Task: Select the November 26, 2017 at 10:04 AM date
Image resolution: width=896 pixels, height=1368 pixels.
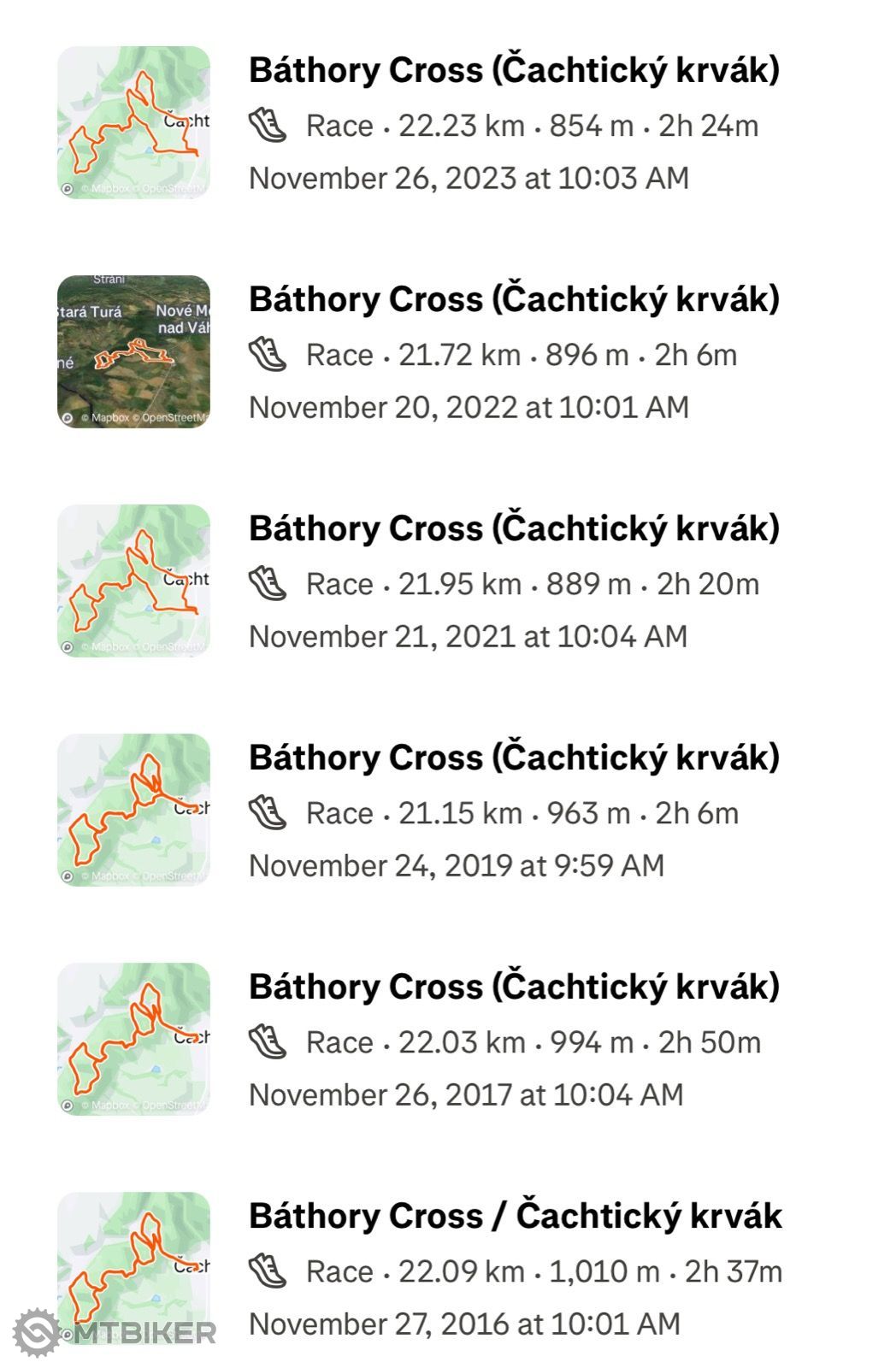Action: 466,1094
